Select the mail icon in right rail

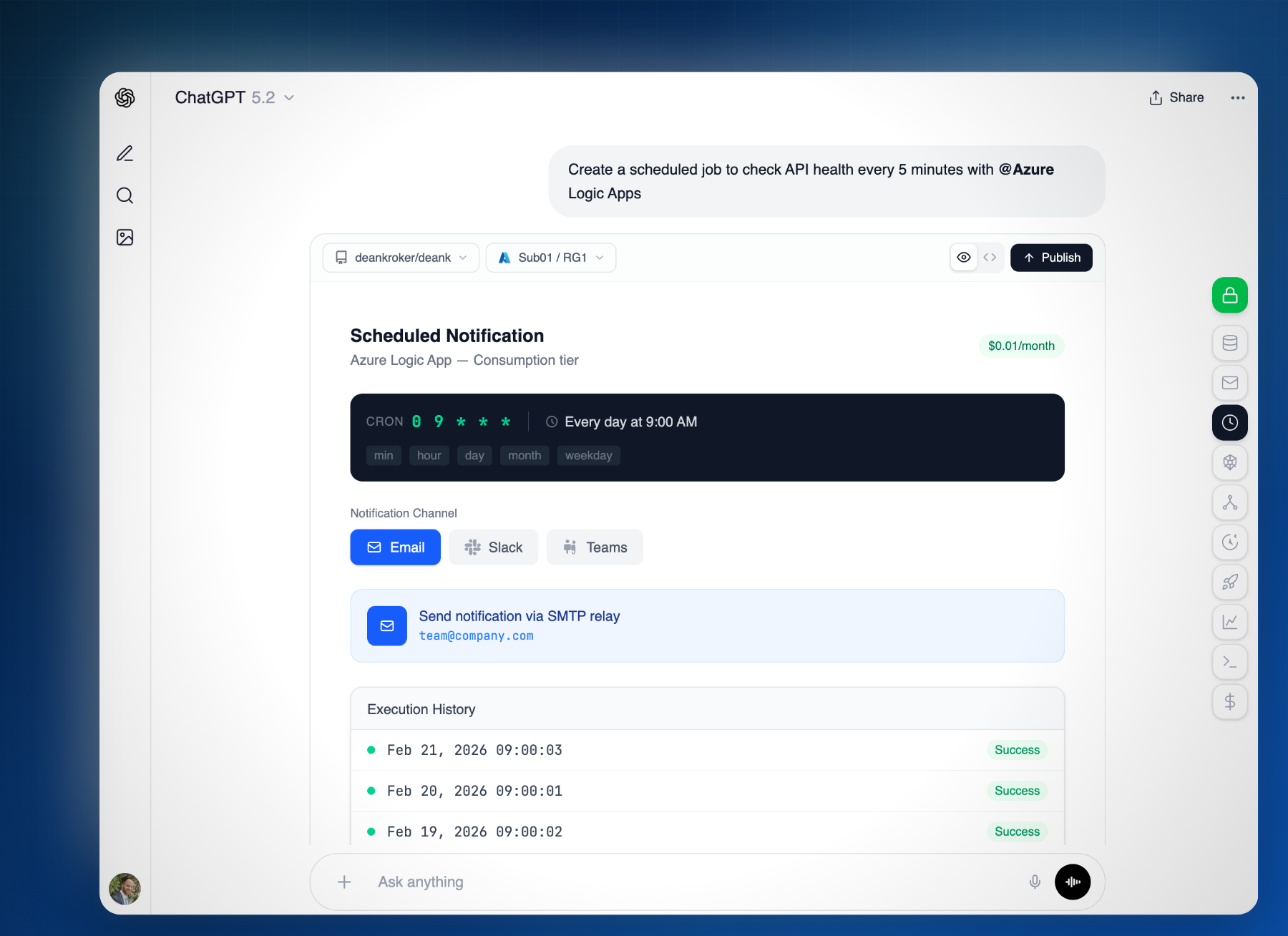point(1229,383)
